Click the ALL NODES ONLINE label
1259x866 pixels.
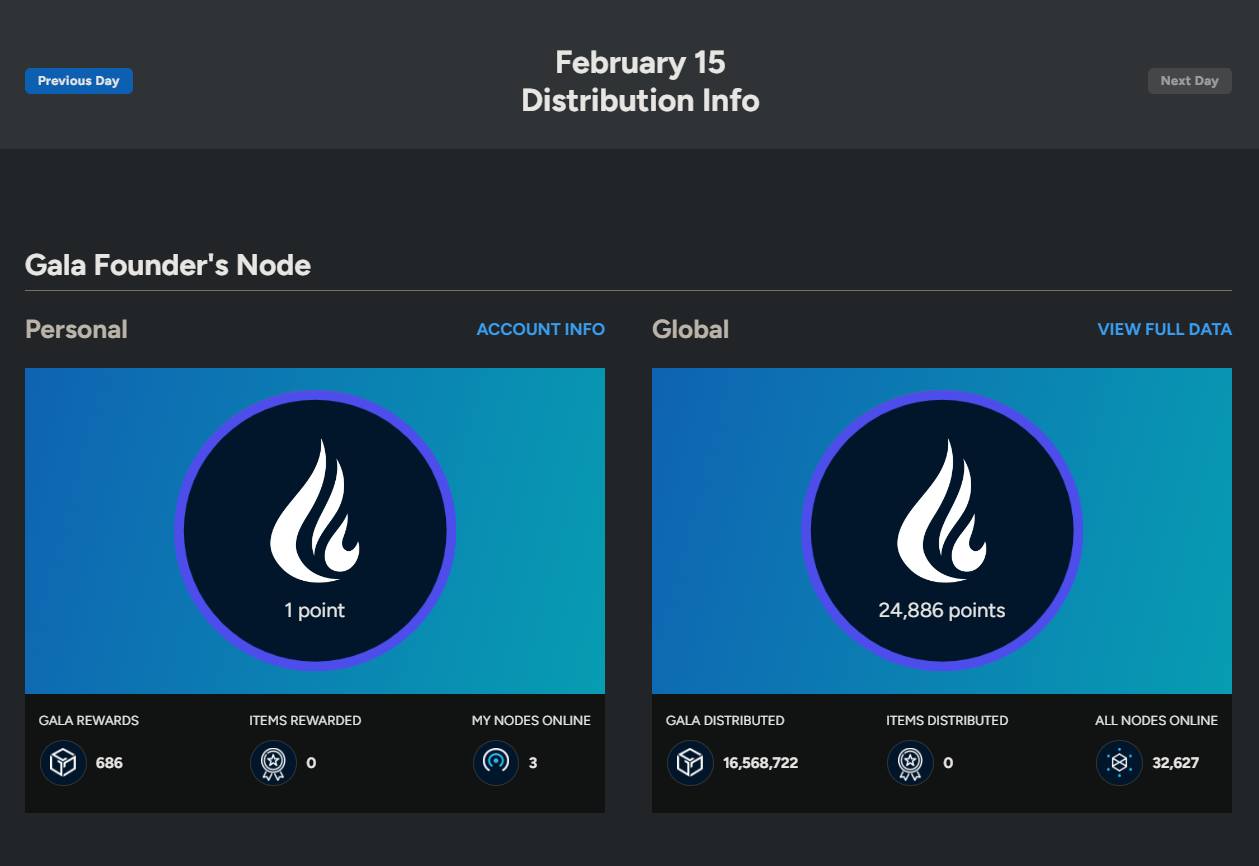point(1156,720)
